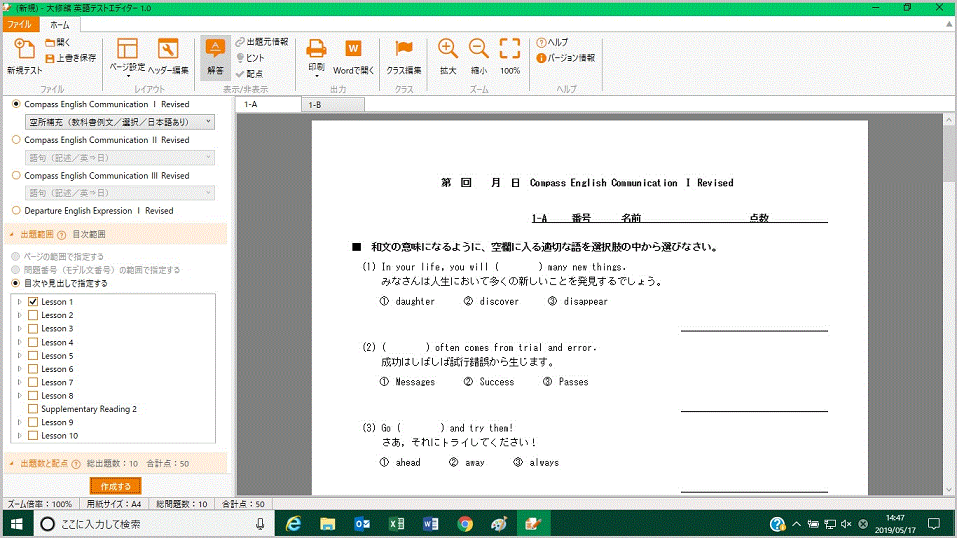
Task: Open File Explorer from taskbar
Action: click(x=328, y=524)
